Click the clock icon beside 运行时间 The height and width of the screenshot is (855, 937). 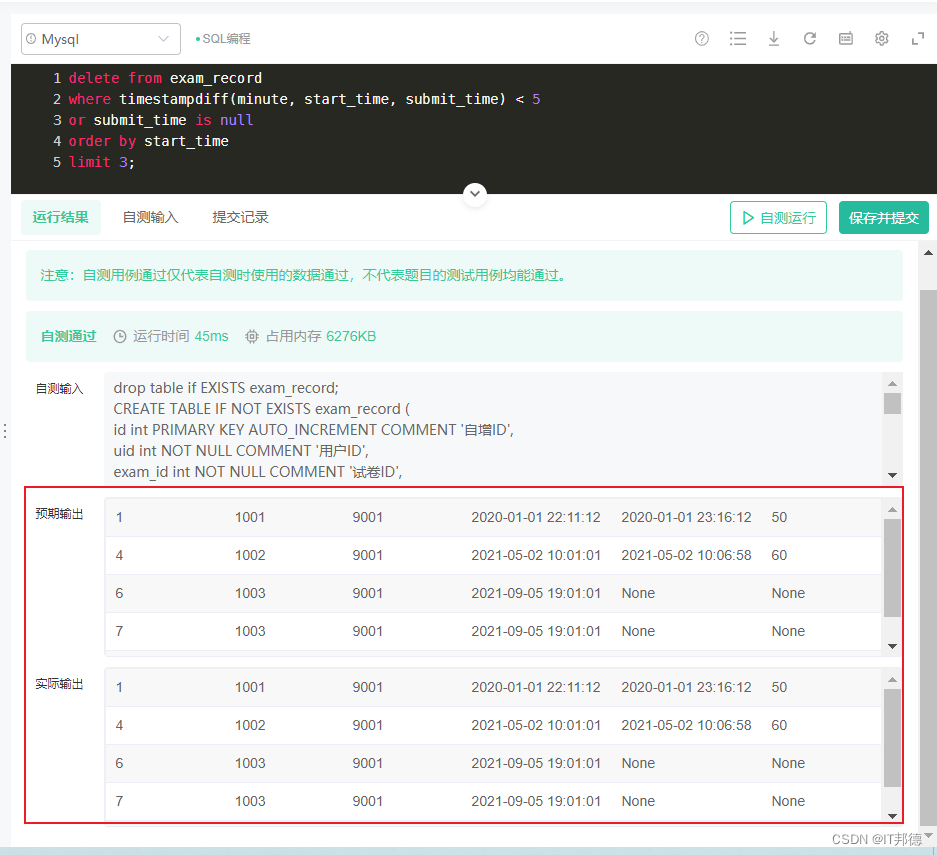pyautogui.click(x=120, y=336)
